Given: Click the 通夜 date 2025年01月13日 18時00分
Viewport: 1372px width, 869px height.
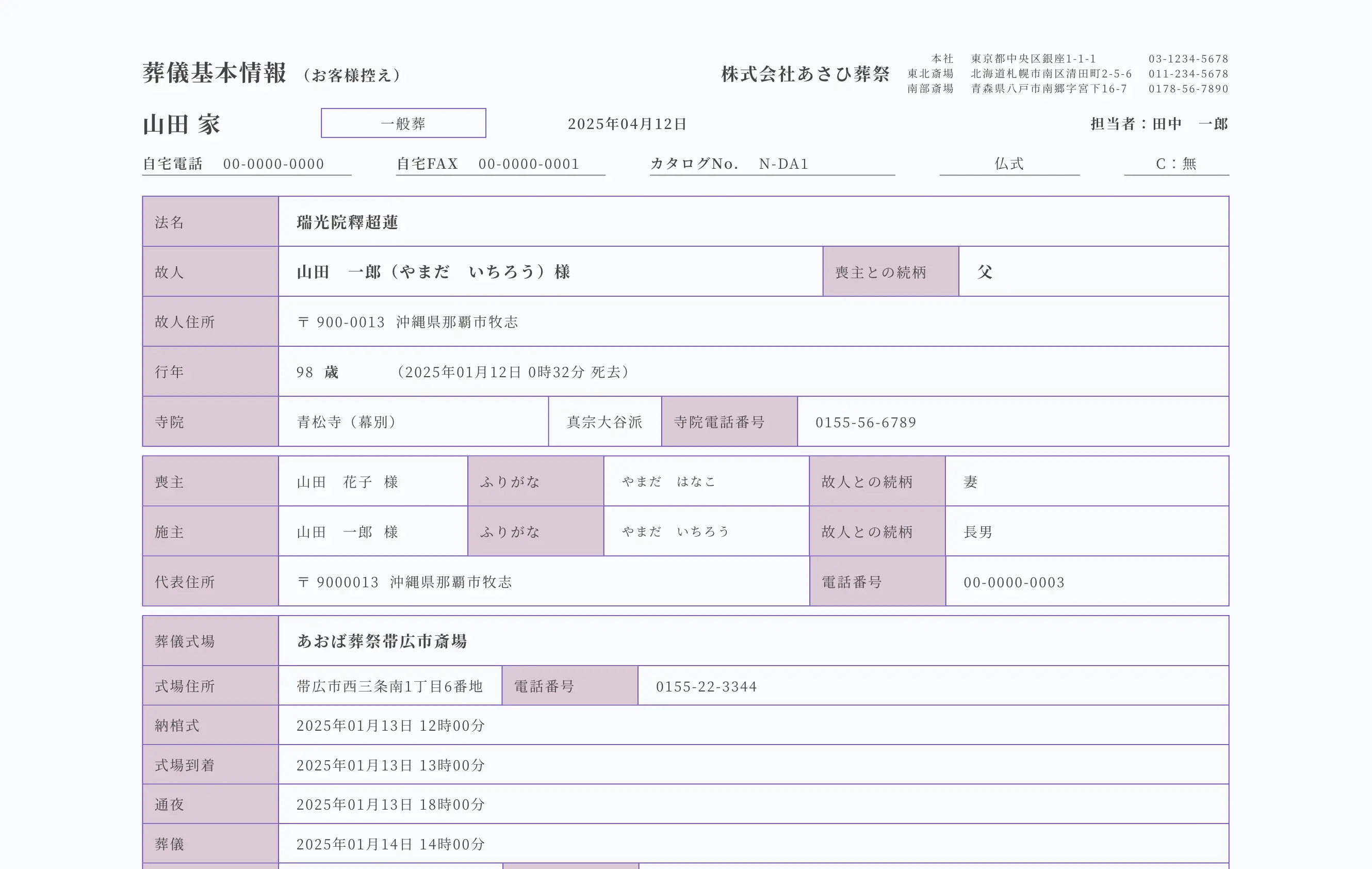Looking at the screenshot, I should pos(390,804).
